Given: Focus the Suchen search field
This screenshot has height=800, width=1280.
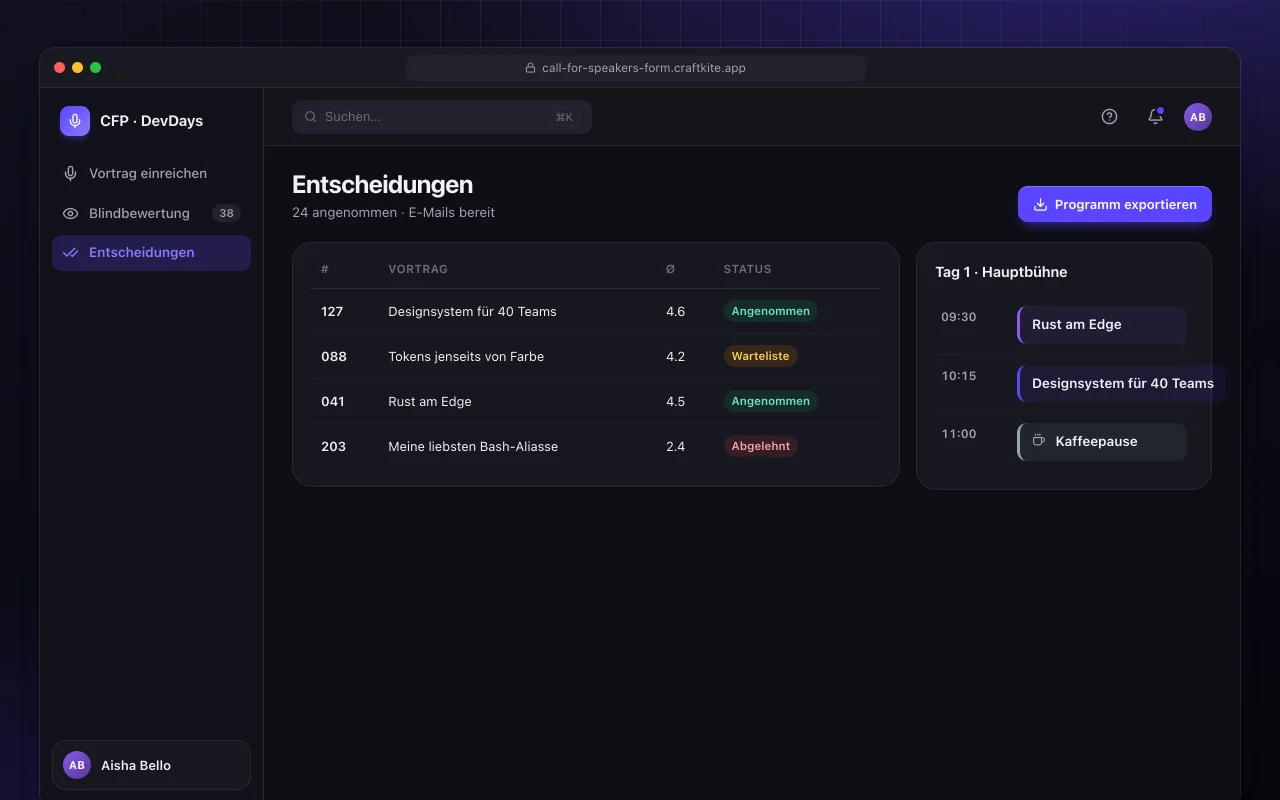Looking at the screenshot, I should tap(442, 117).
